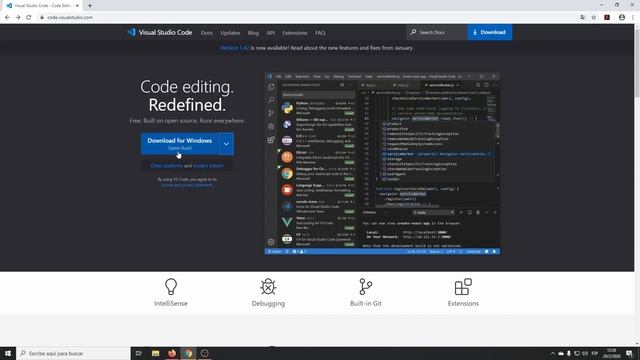Click the taskbar clock and date
The width and height of the screenshot is (640, 360).
[612, 353]
